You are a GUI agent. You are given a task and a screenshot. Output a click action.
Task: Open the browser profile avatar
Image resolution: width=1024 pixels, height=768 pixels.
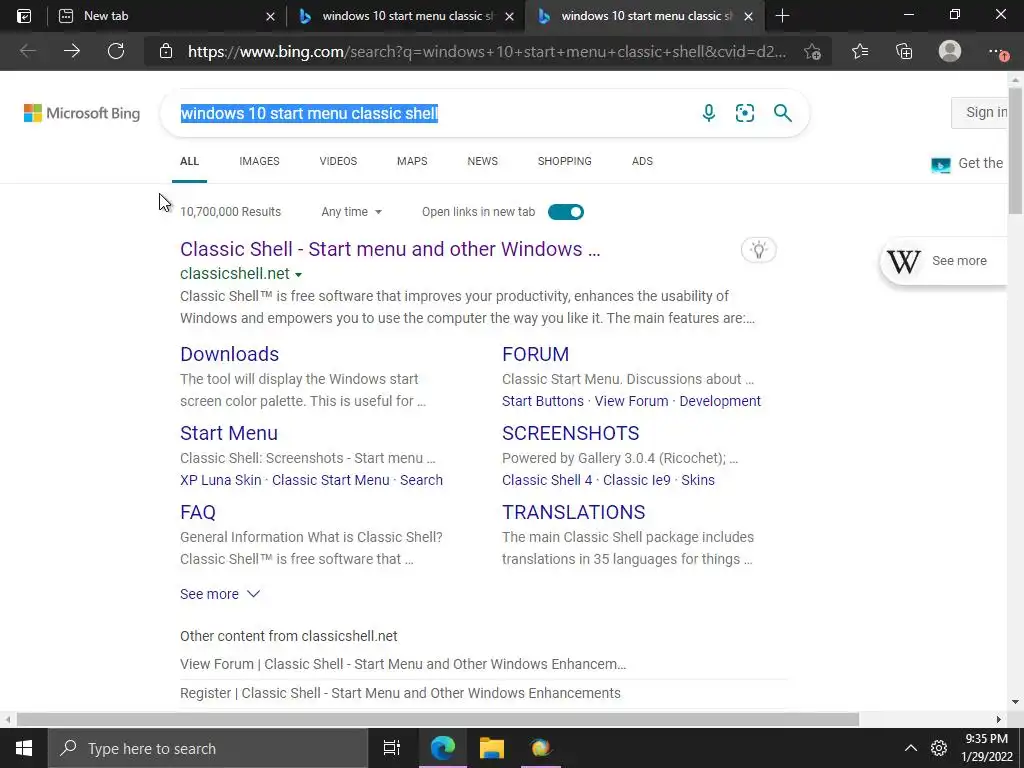pos(950,51)
